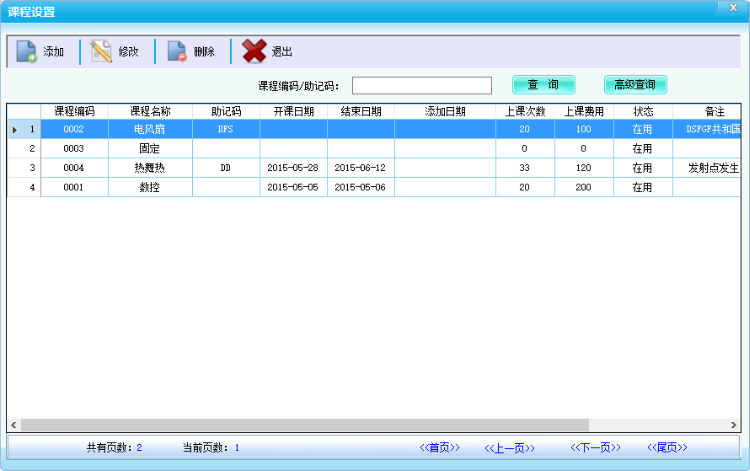Click the 修改 toolbar label
This screenshot has height=471, width=750.
click(129, 52)
